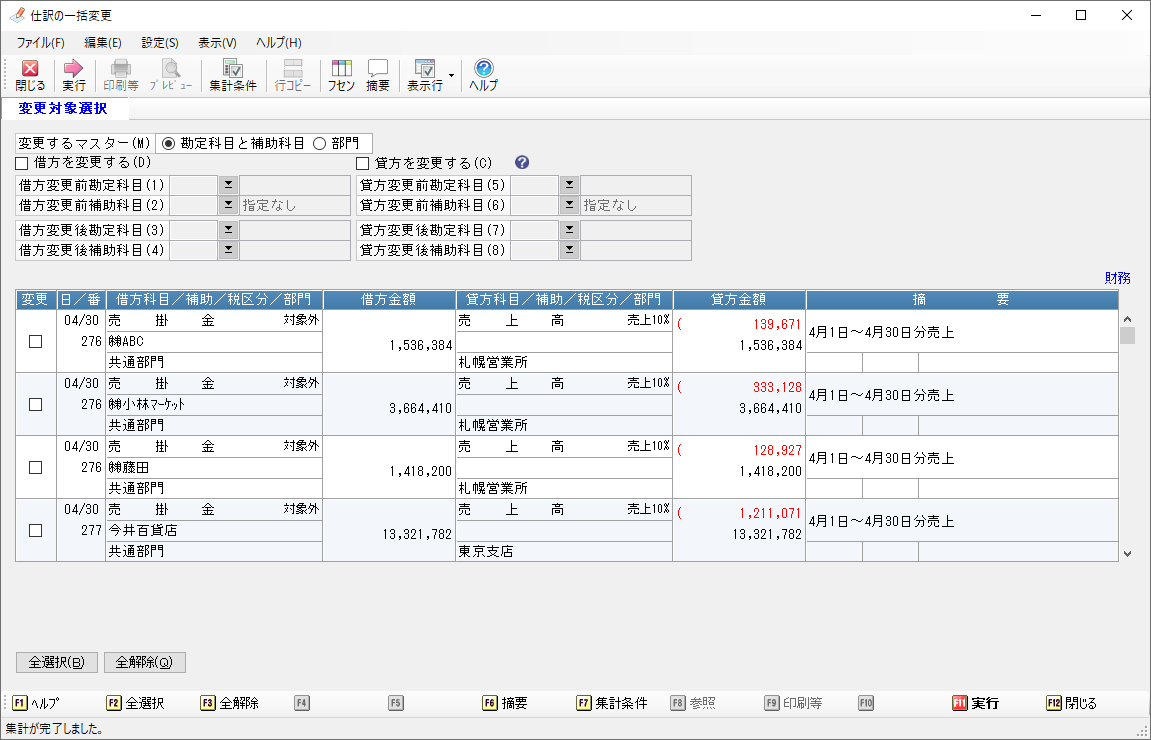Image resolution: width=1151 pixels, height=740 pixels.
Task: Open 借方変更後補助科目(4) dropdown arrow
Action: click(228, 250)
